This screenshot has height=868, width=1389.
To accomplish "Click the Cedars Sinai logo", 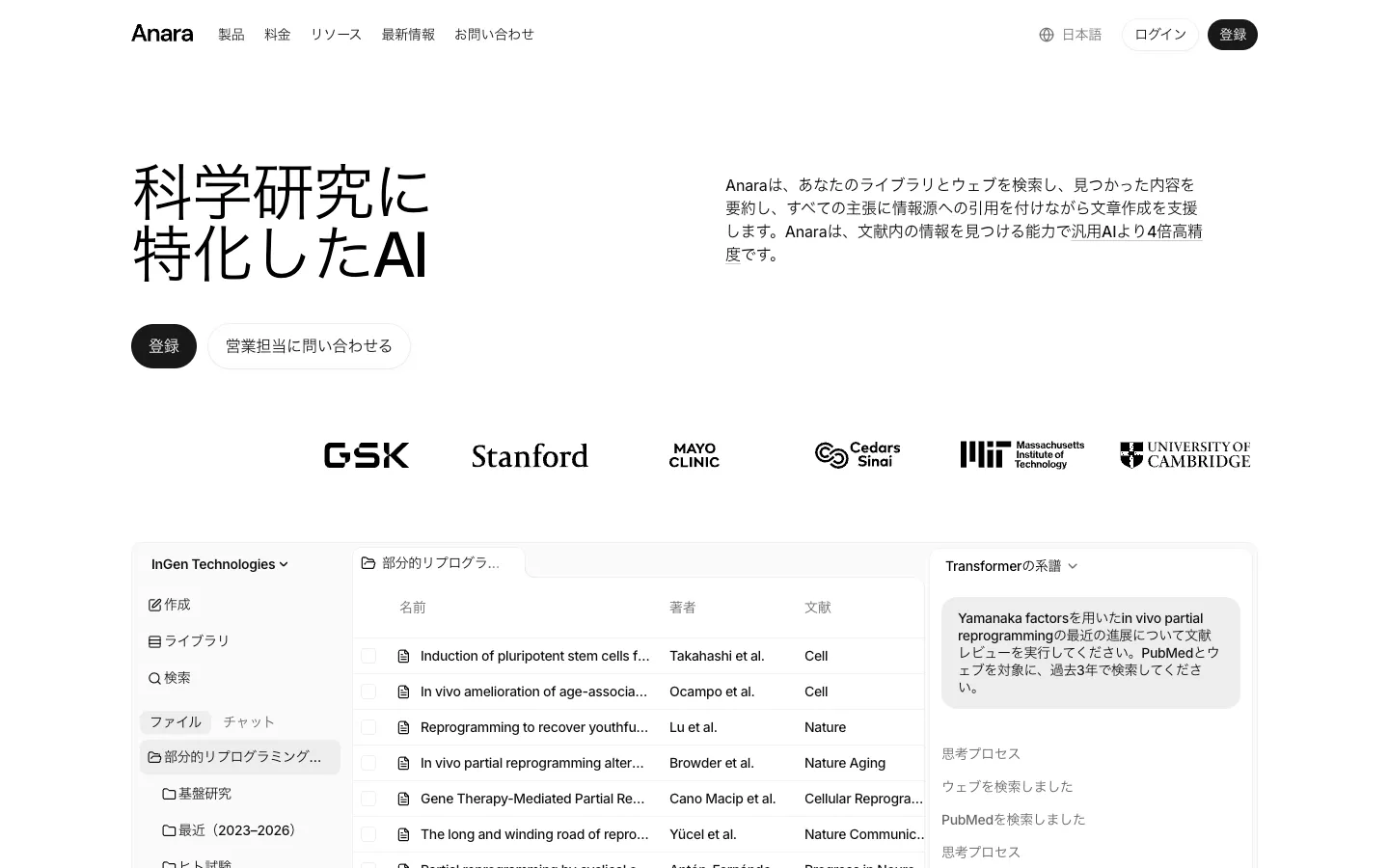I will pyautogui.click(x=858, y=455).
